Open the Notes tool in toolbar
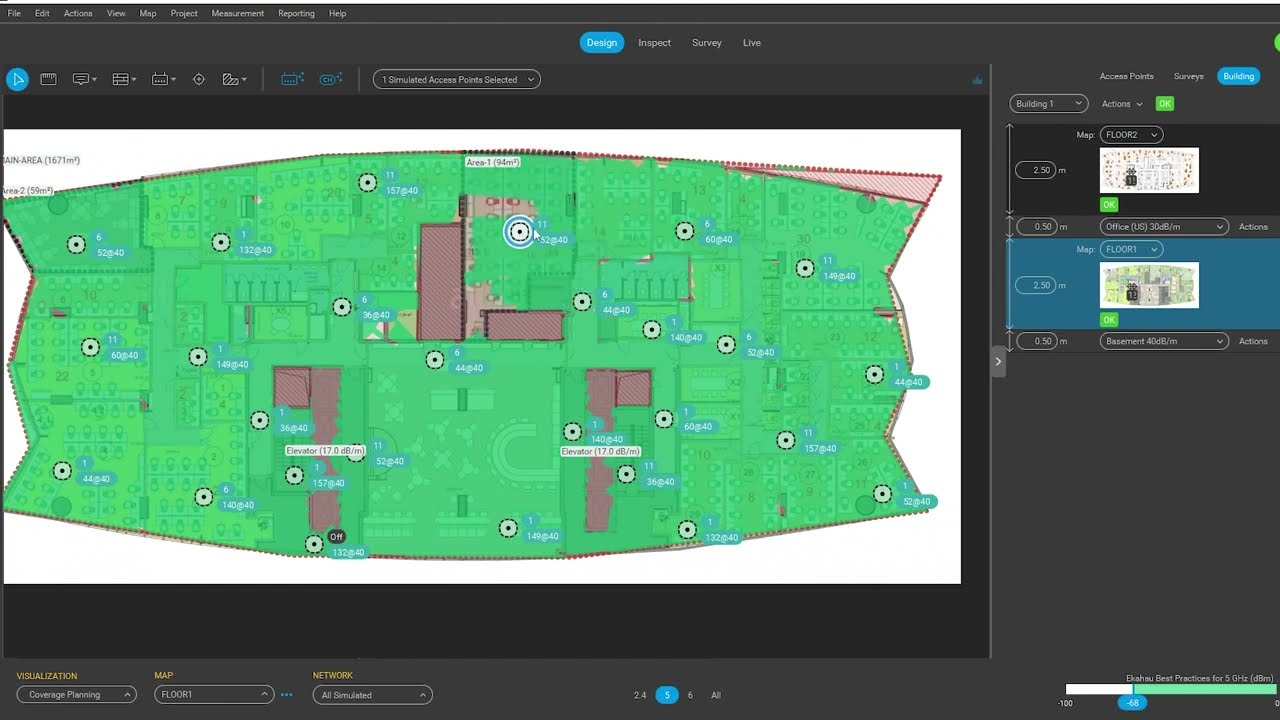Image resolution: width=1280 pixels, height=720 pixels. (85, 79)
